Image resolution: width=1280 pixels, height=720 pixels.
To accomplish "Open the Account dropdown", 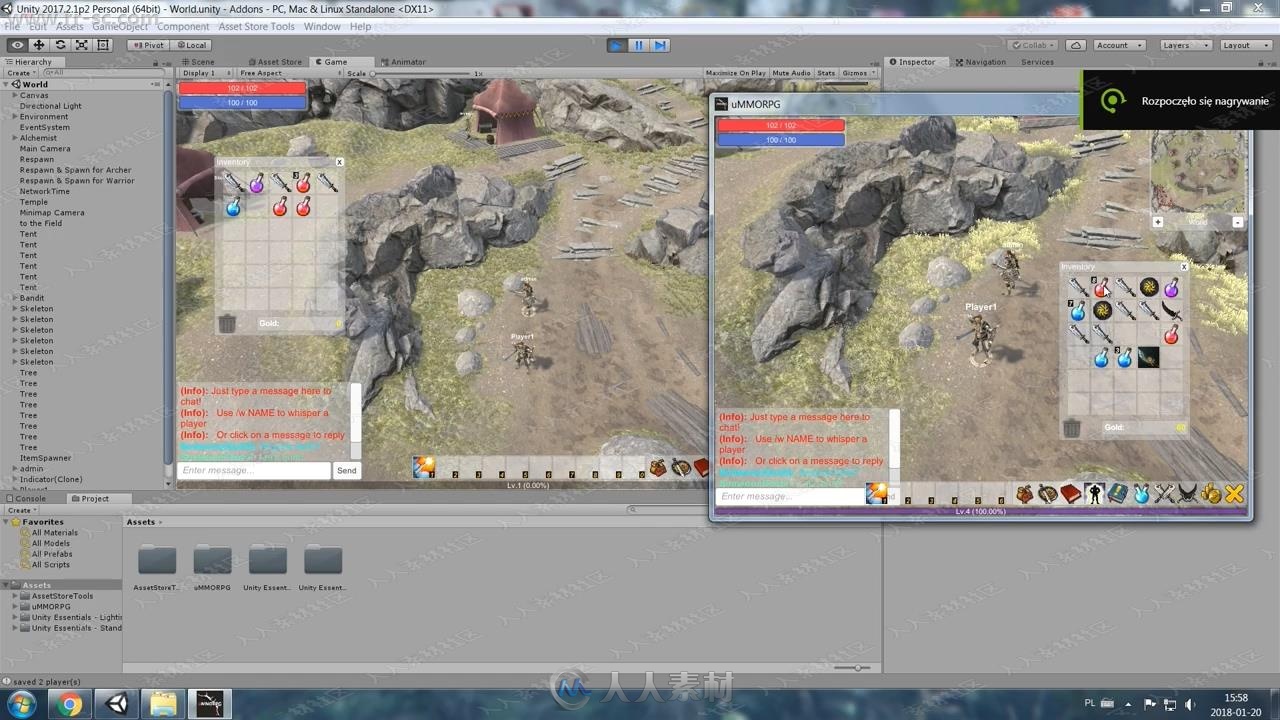I will pyautogui.click(x=1117, y=45).
